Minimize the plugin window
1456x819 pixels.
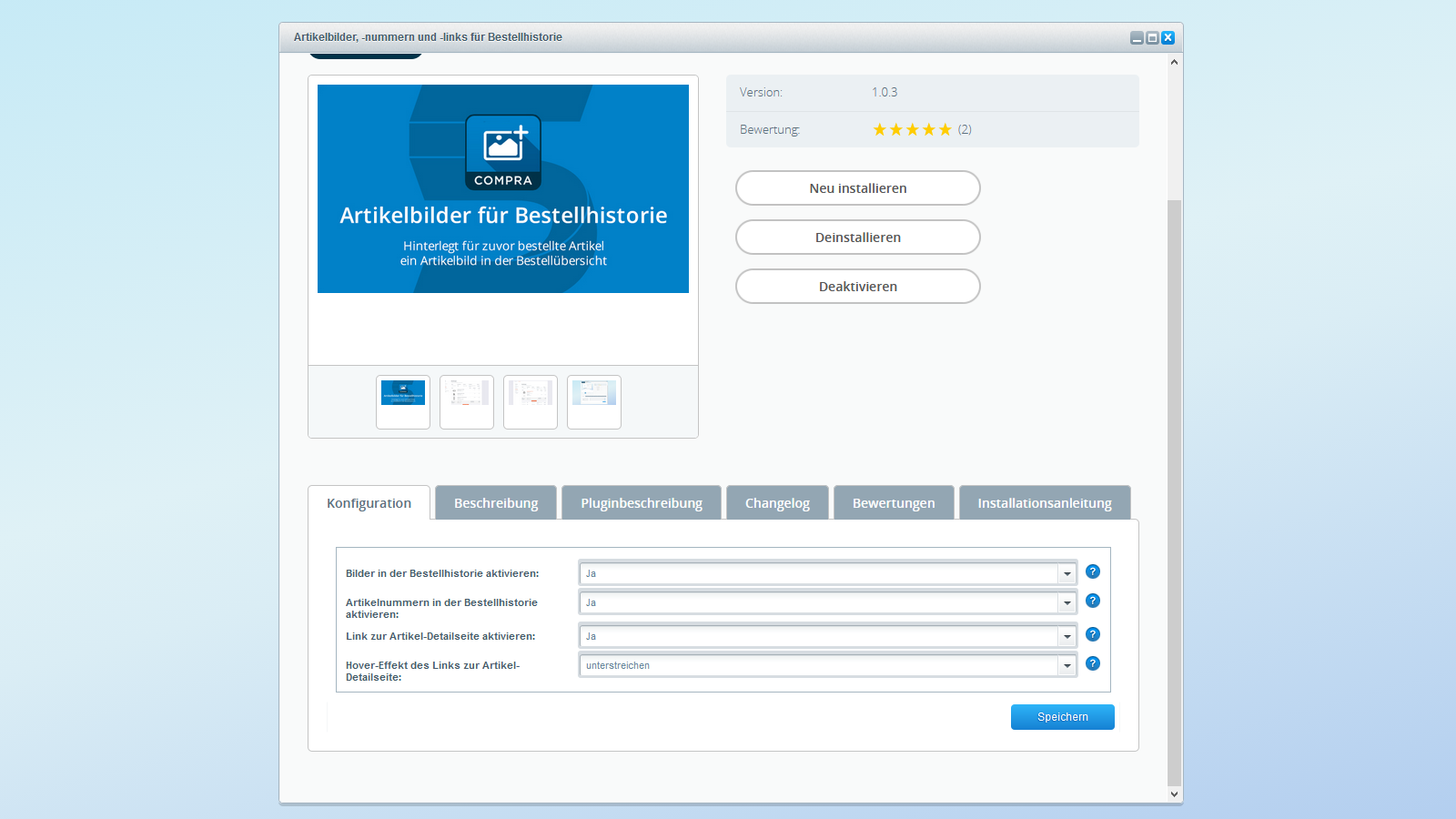tap(1137, 37)
